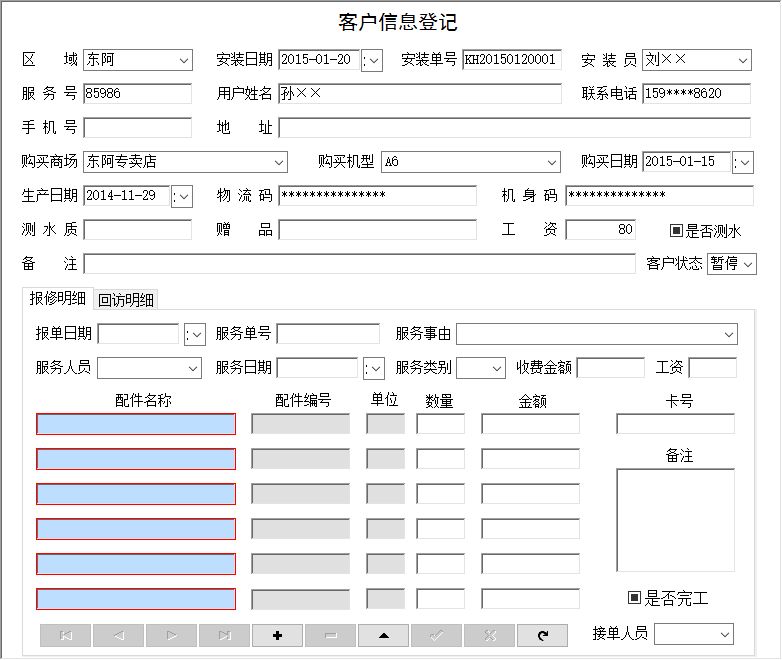Viewport: 782px width, 660px height.
Task: Click the first 数量 row field
Action: pyautogui.click(x=440, y=424)
